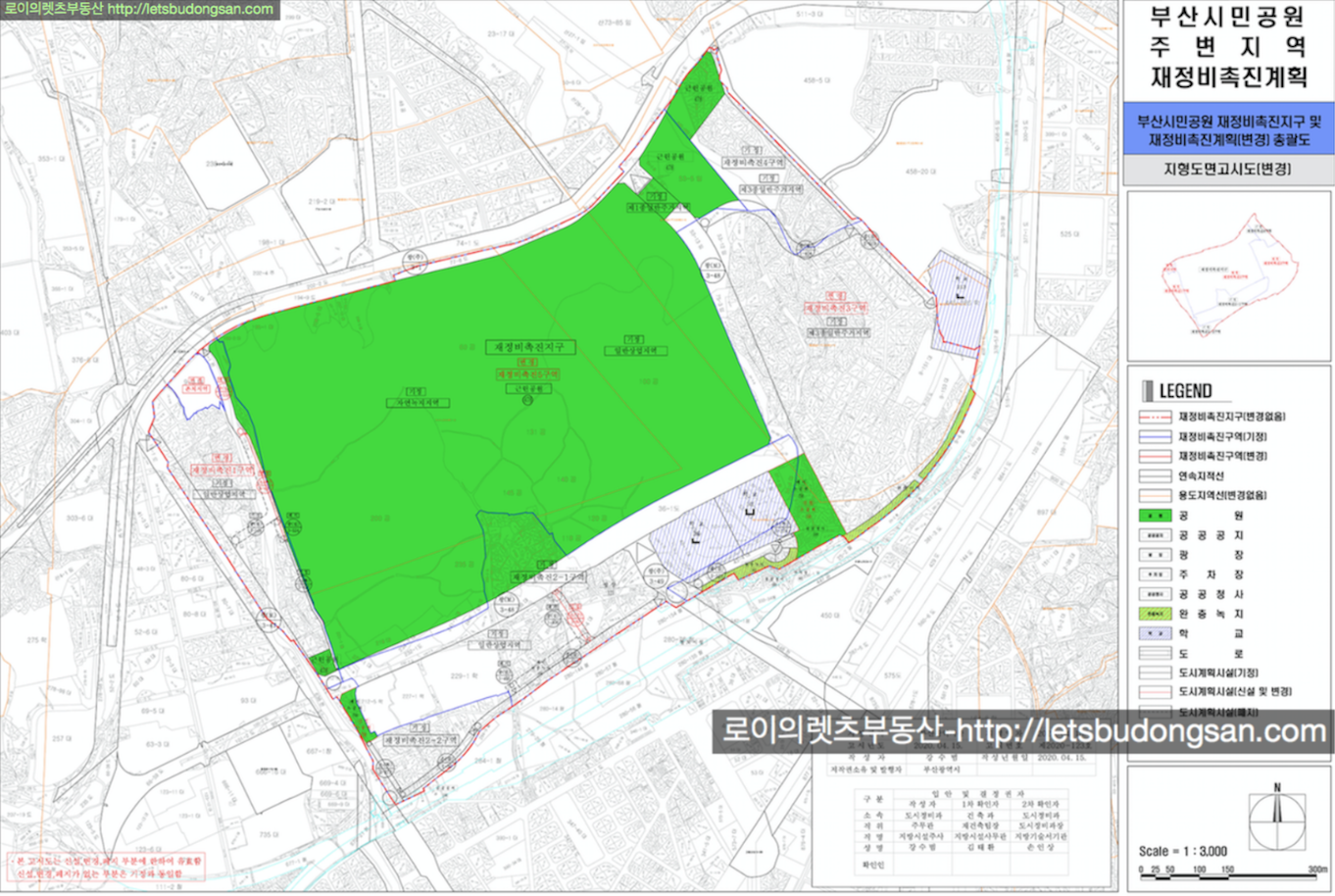Viewport: 1335px width, 896px height.
Task: Click the 229-1 학 parcel number
Action: coord(464,675)
